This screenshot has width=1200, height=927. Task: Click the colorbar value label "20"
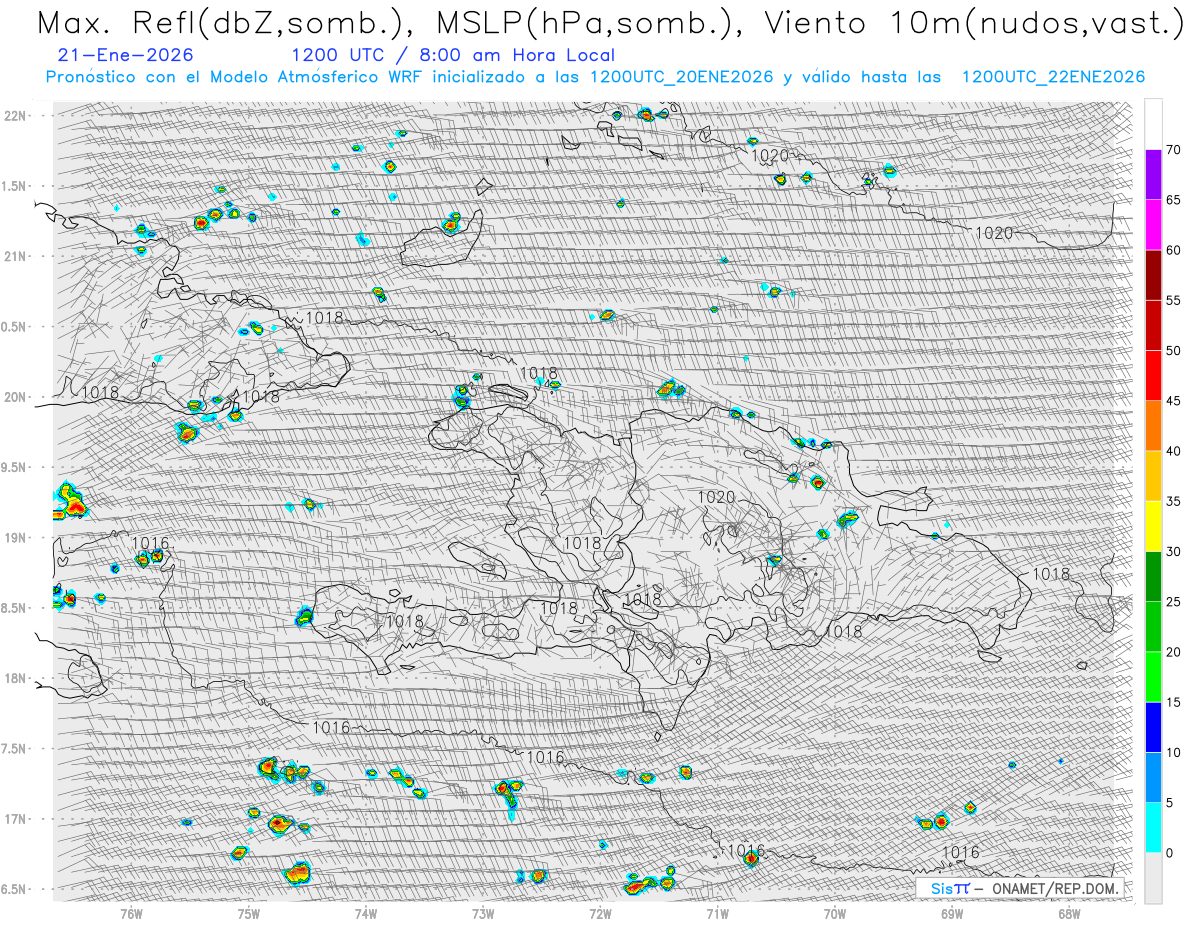point(1174,652)
